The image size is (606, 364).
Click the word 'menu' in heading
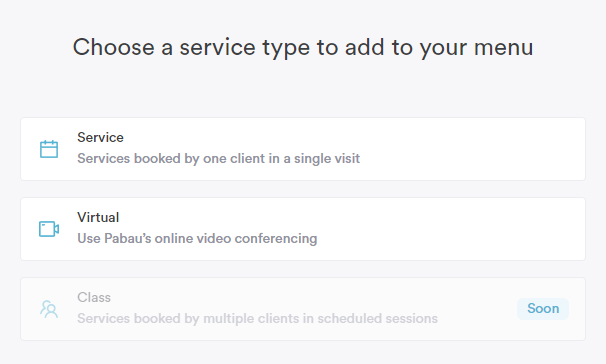pos(504,48)
